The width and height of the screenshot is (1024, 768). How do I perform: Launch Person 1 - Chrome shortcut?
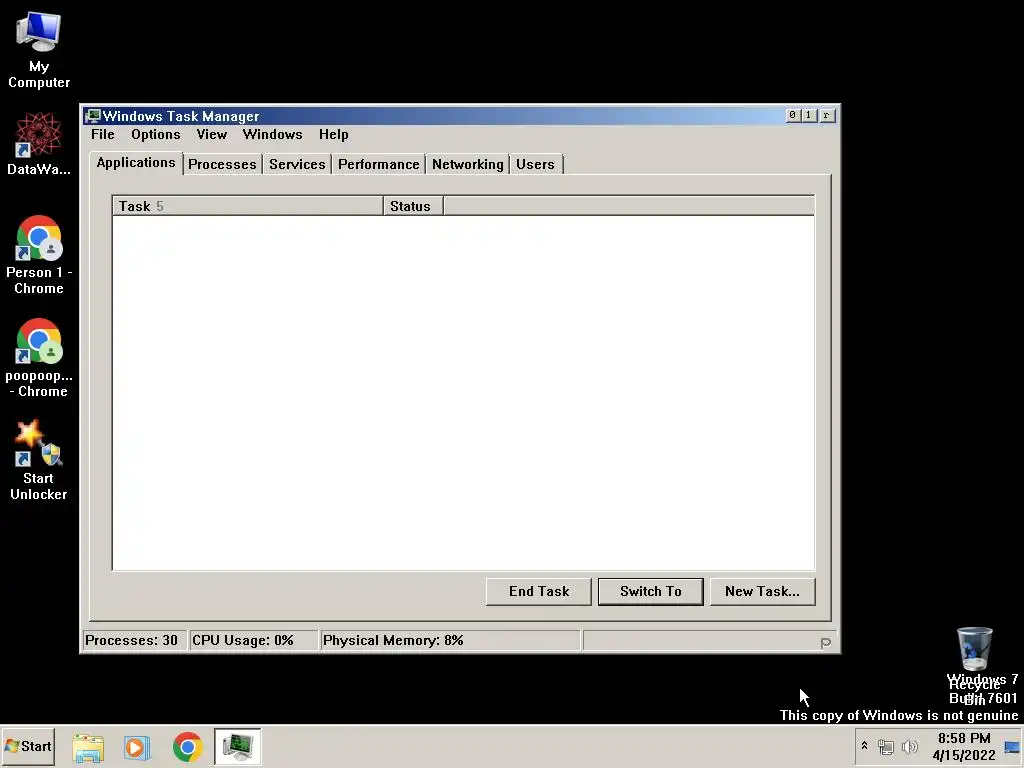click(39, 255)
